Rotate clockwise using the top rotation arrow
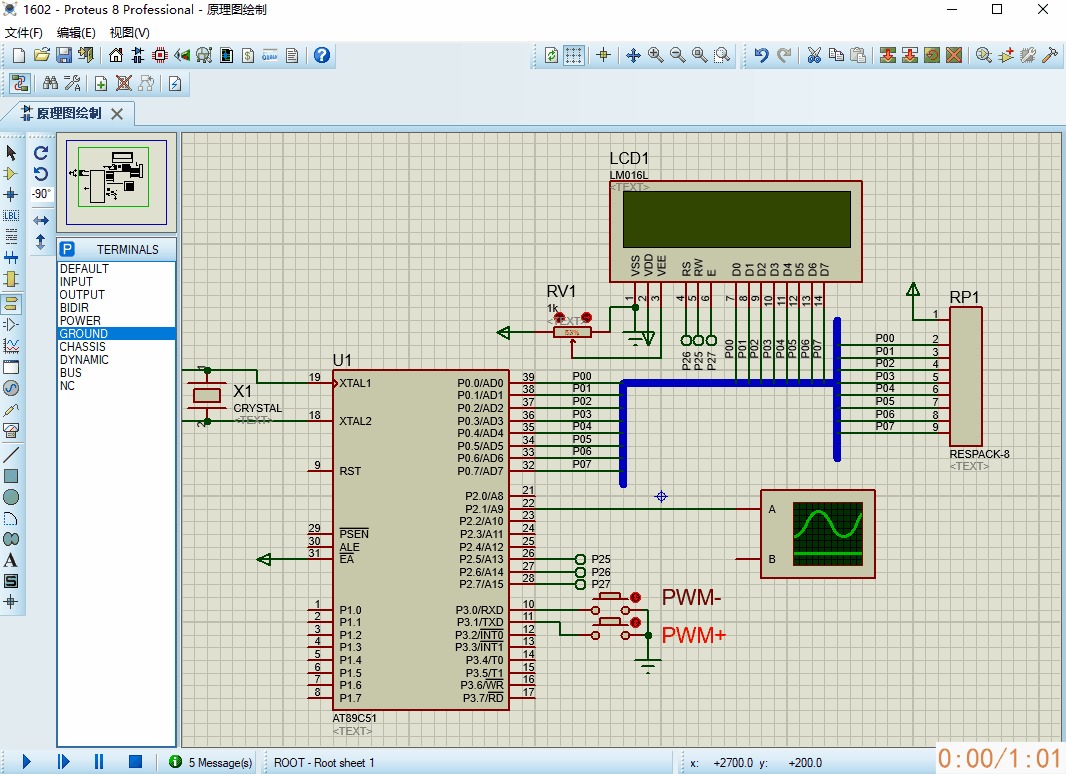The width and height of the screenshot is (1066, 774). point(41,153)
